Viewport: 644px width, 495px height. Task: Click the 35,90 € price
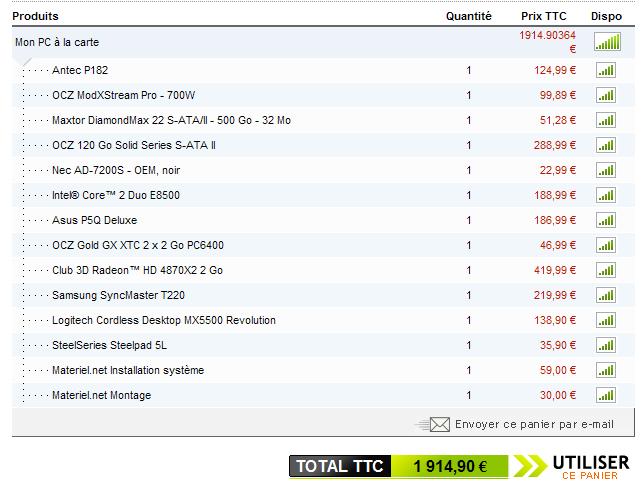tap(558, 346)
